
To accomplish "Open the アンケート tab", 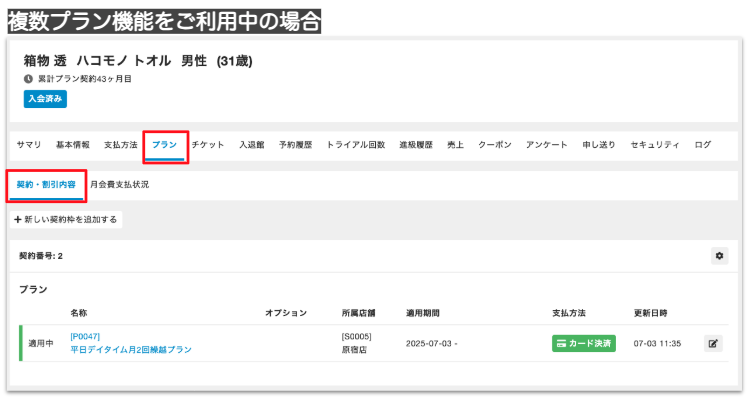I will click(x=547, y=145).
